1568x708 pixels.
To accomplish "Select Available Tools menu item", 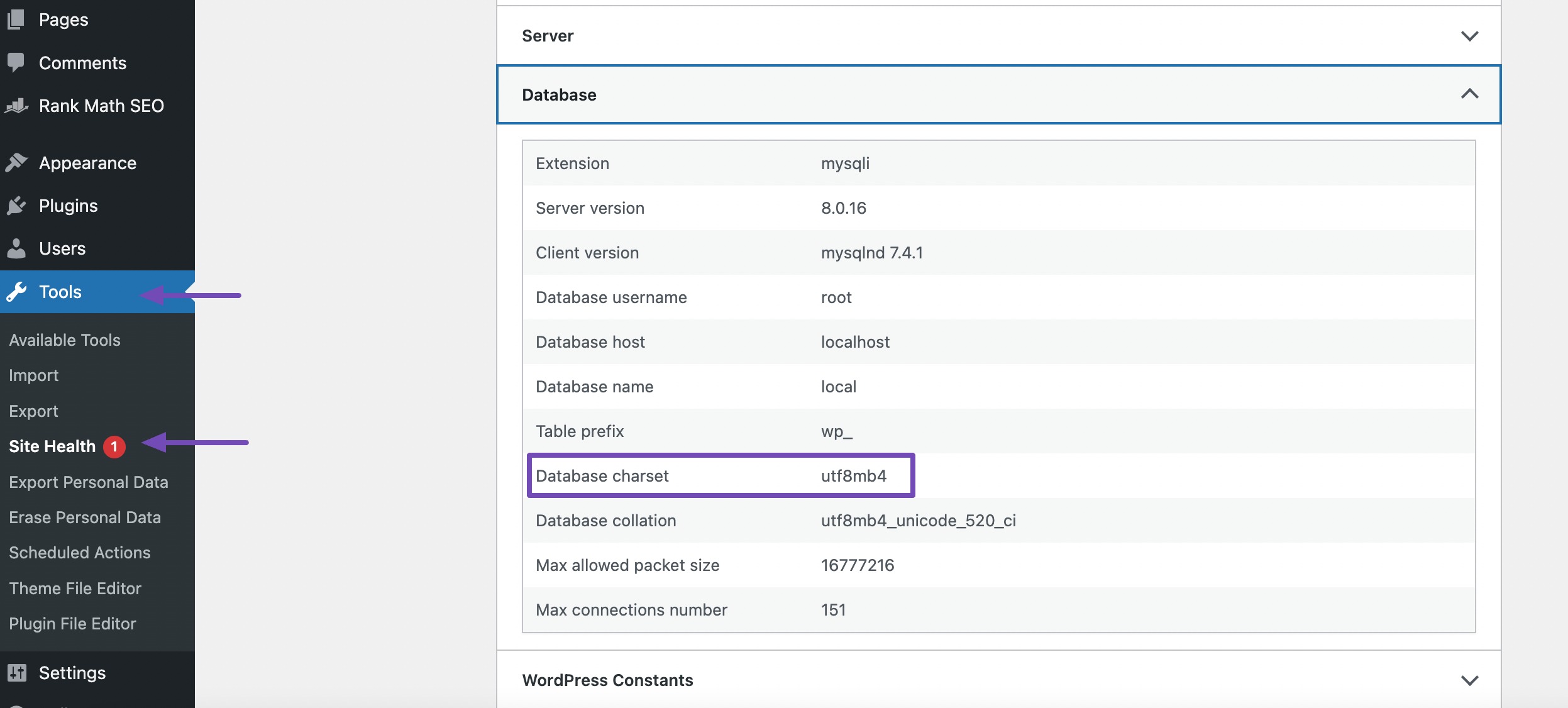I will 64,338.
